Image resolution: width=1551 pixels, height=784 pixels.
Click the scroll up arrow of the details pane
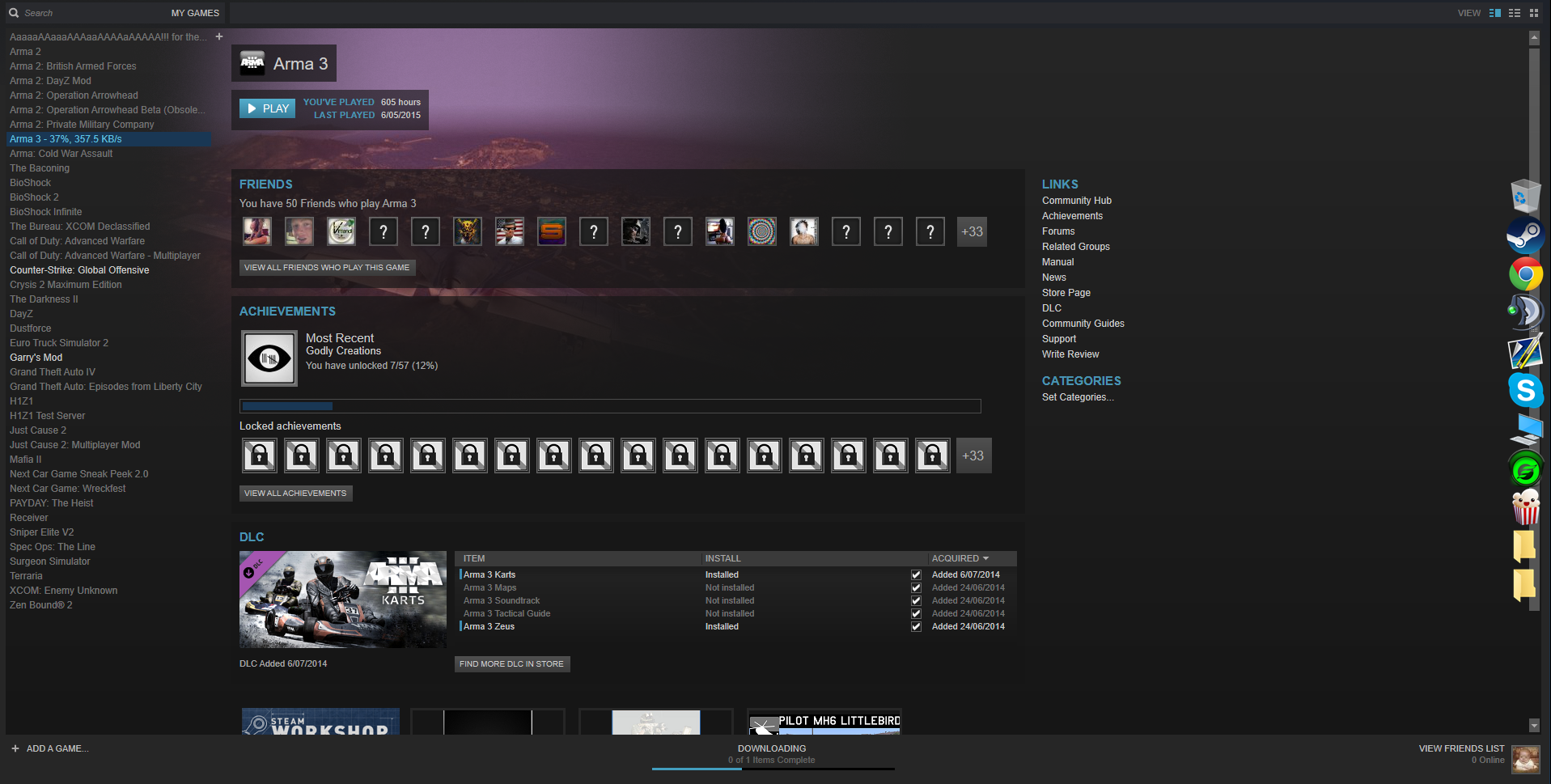coord(1534,38)
